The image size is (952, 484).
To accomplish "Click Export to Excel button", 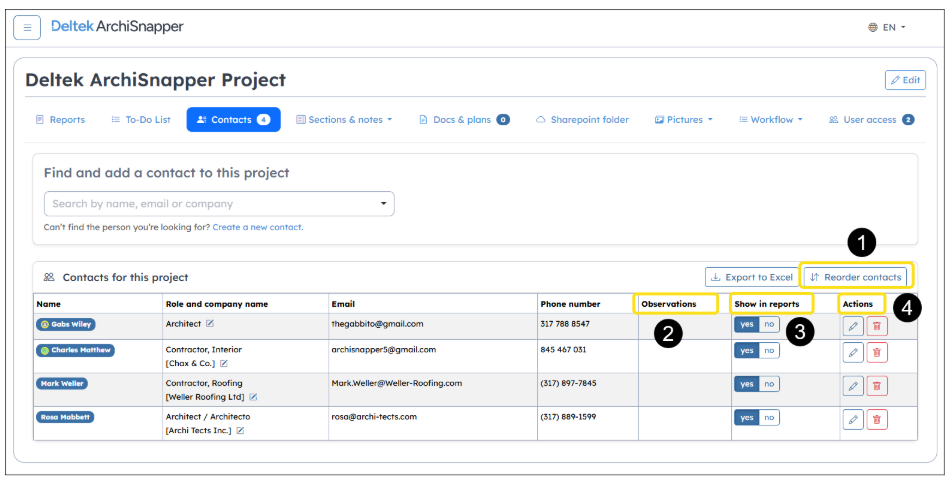I will click(752, 277).
